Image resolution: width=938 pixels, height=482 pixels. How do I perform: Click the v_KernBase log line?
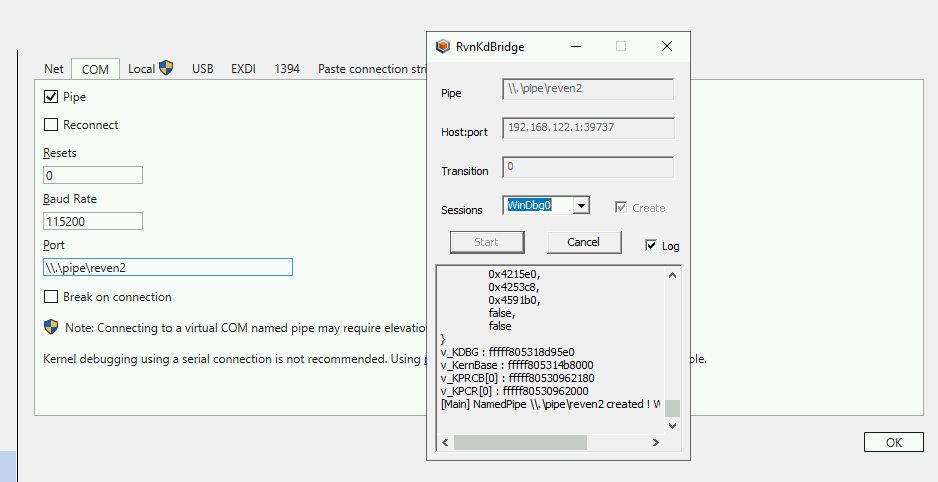517,365
